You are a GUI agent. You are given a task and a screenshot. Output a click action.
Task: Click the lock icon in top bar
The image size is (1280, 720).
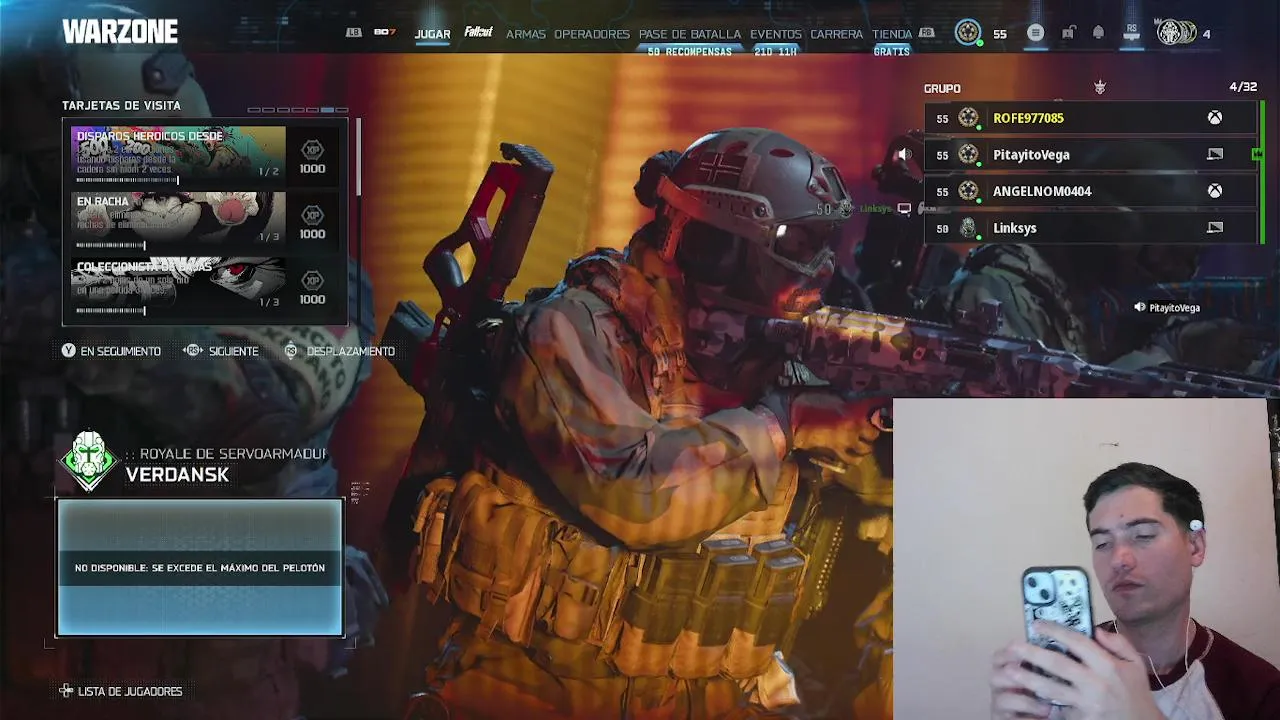[1068, 33]
